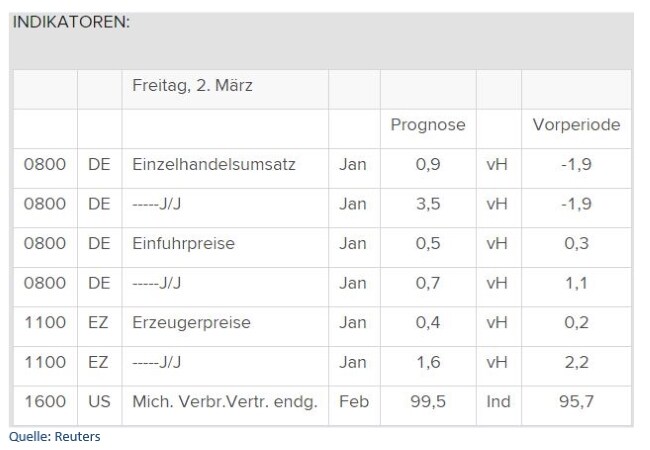
Task: Click the US country code cell
Action: pyautogui.click(x=99, y=402)
